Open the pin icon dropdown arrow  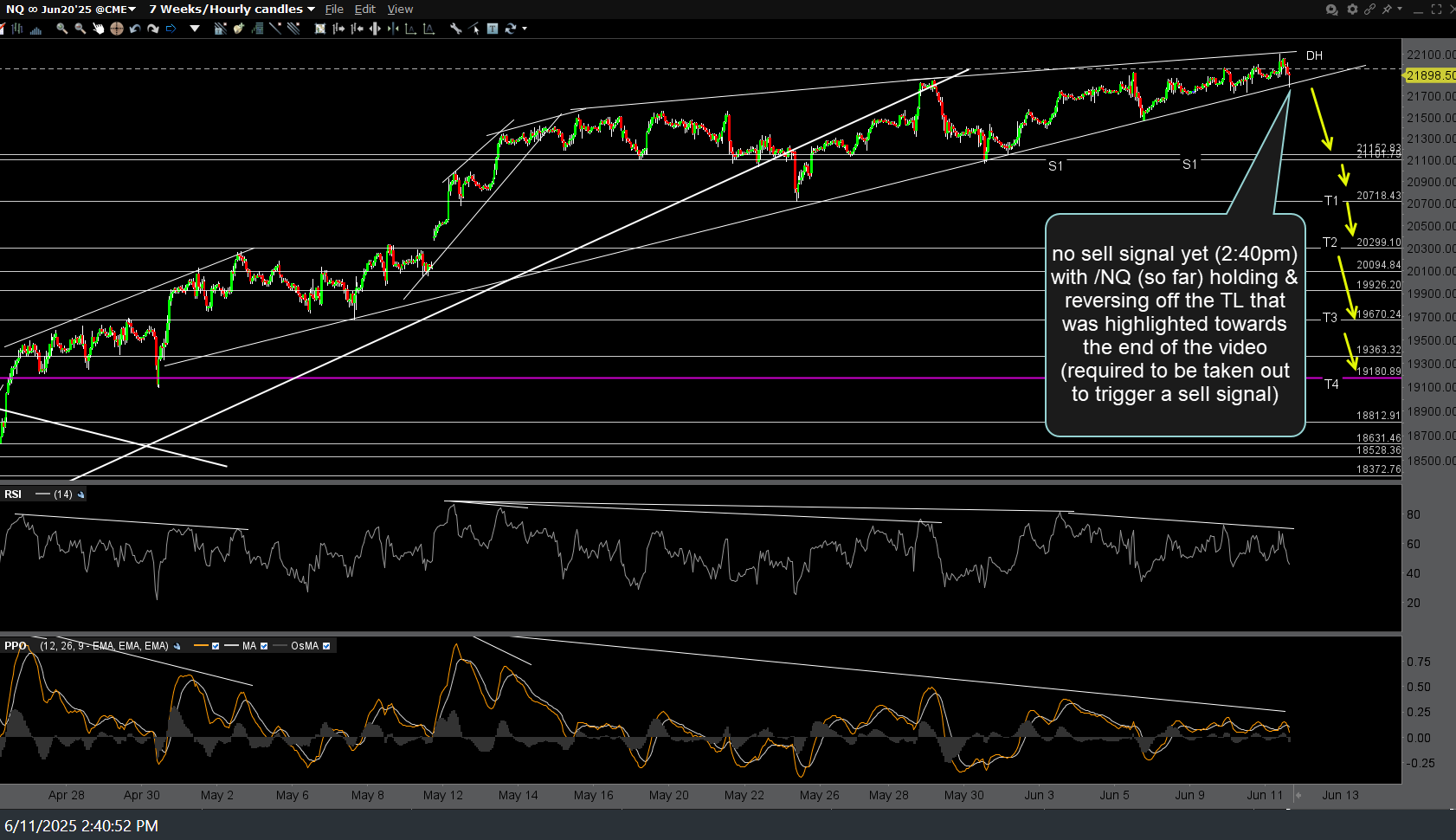click(1401, 9)
